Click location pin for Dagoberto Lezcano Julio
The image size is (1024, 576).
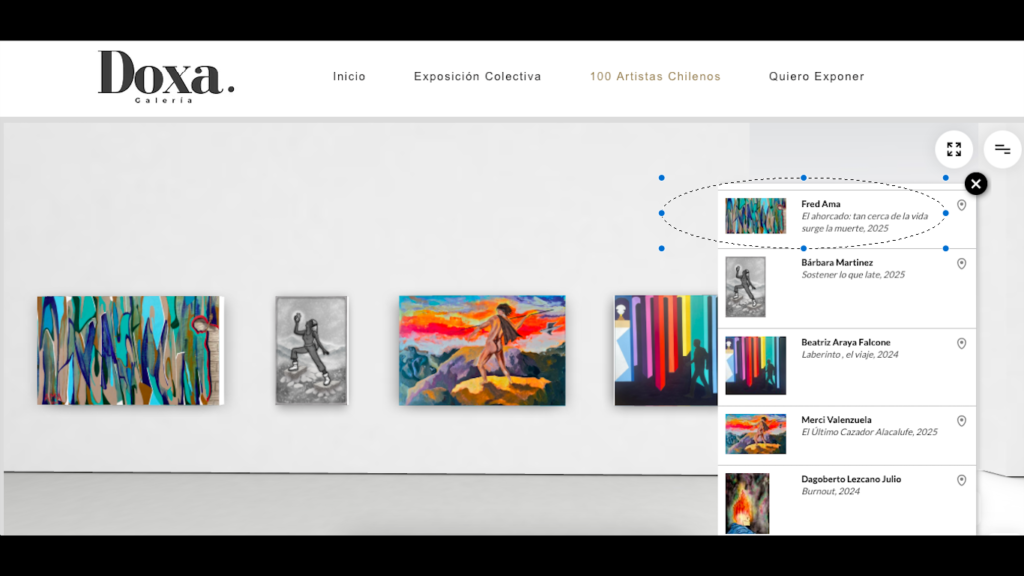click(961, 481)
